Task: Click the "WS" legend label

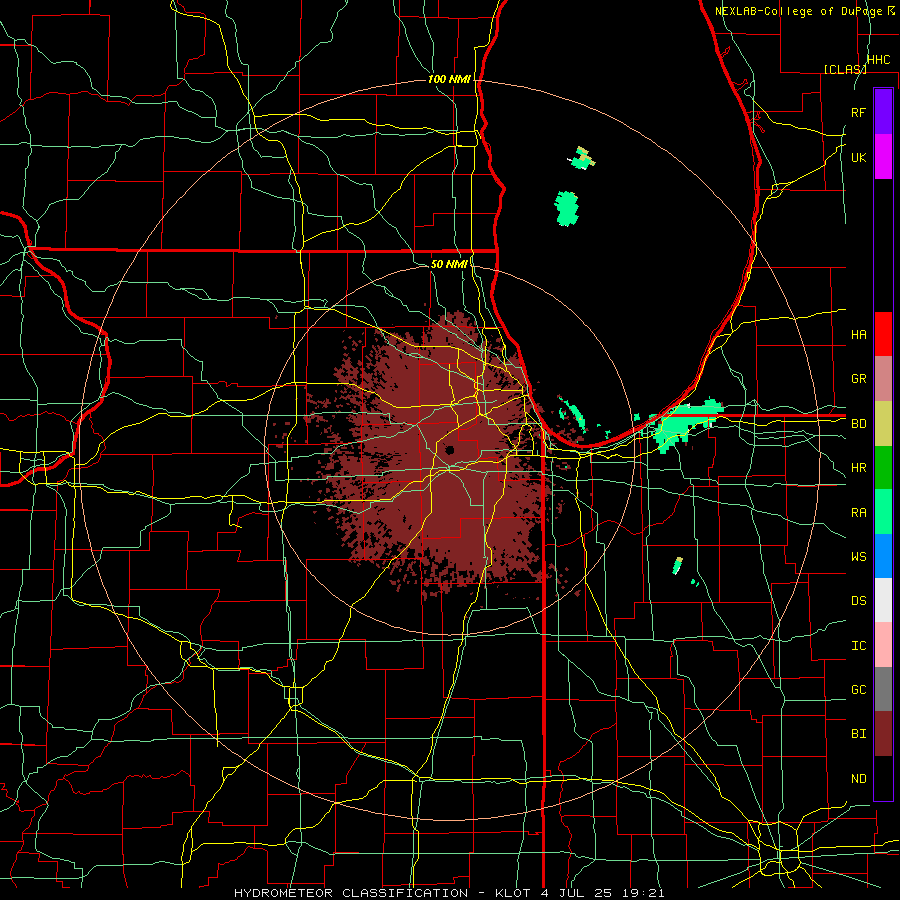Action: (859, 557)
